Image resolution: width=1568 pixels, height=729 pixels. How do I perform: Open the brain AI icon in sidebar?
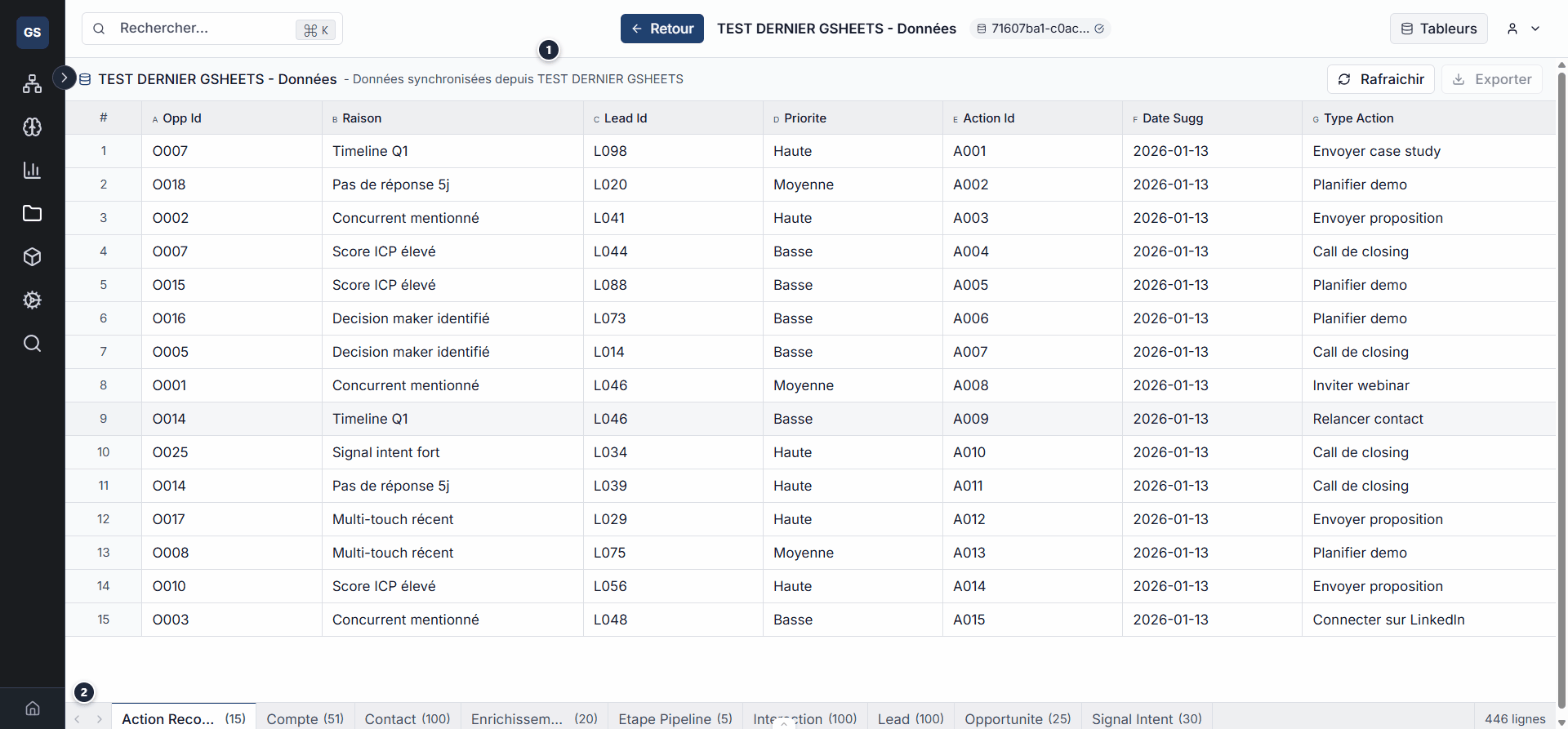tap(32, 127)
